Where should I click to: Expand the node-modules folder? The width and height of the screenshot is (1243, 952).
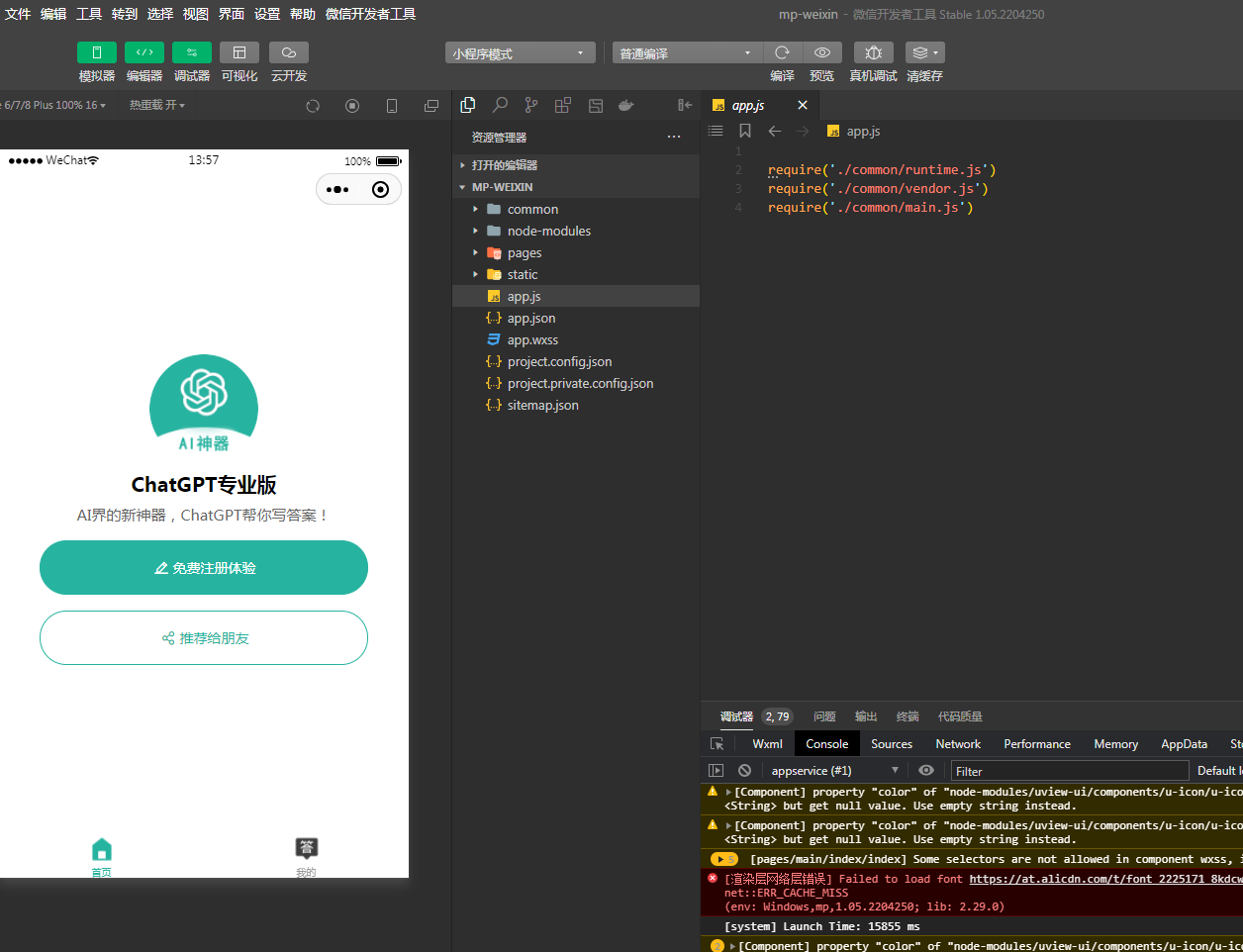pos(576,231)
